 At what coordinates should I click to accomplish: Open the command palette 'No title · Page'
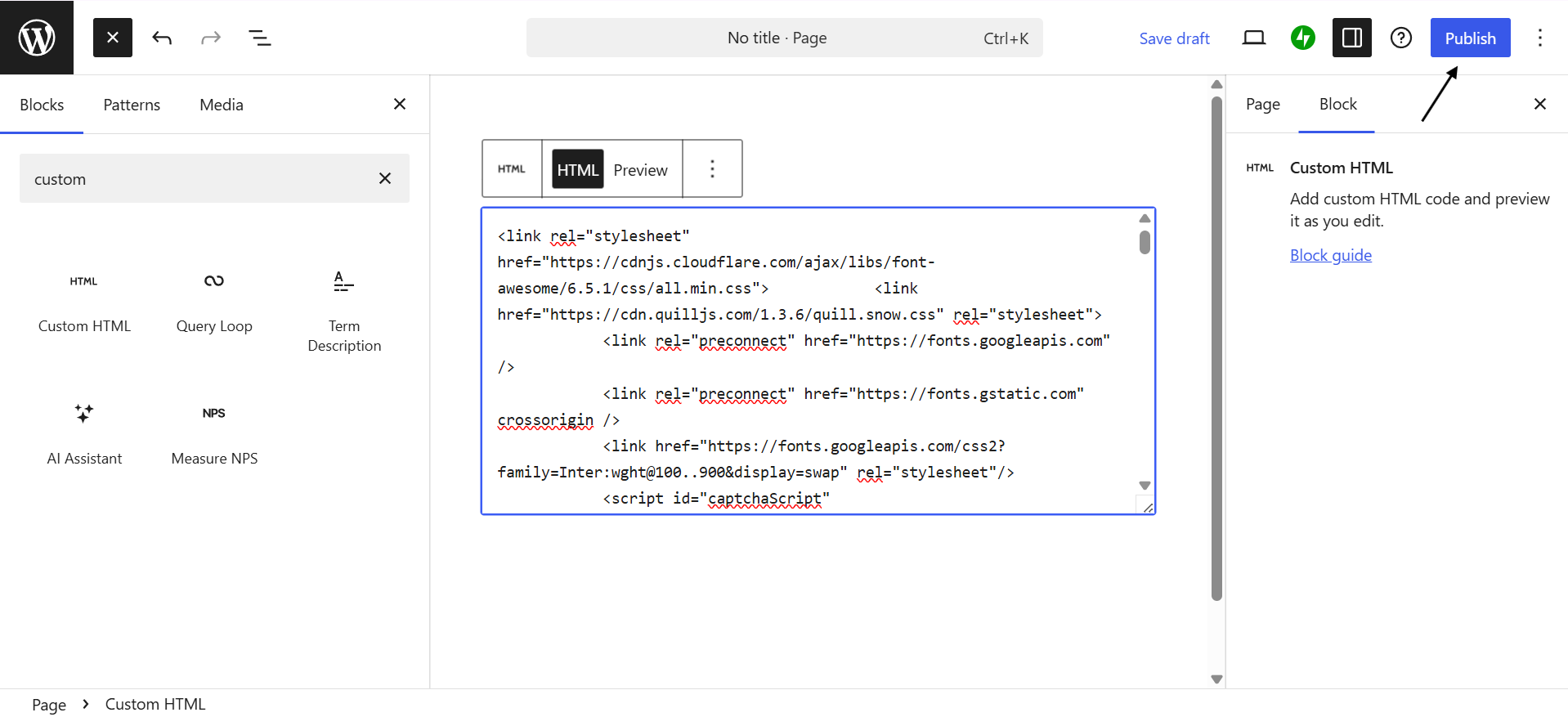coord(785,38)
